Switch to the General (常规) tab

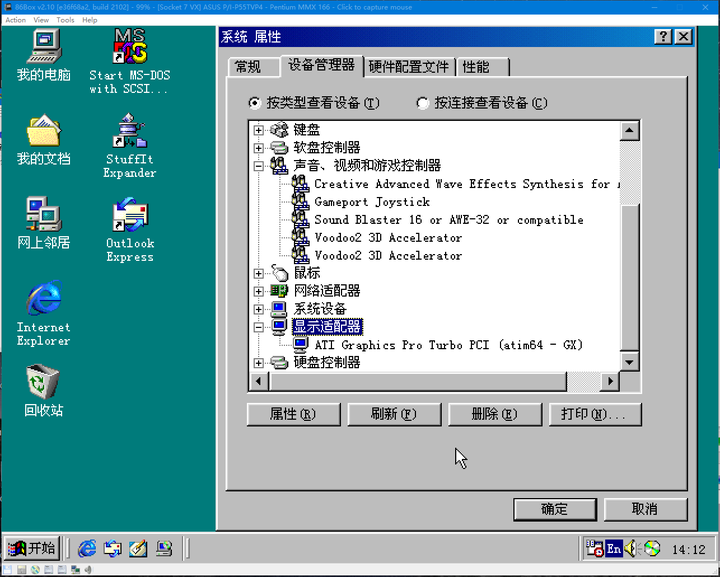click(253, 67)
